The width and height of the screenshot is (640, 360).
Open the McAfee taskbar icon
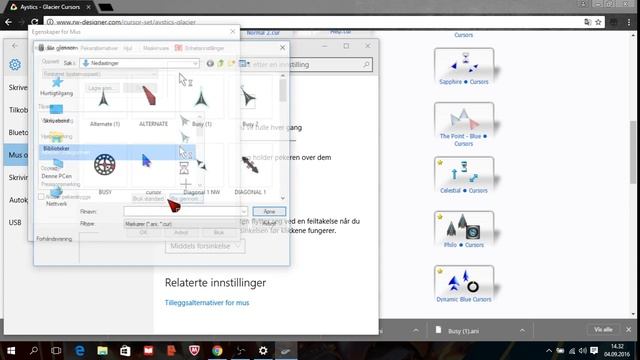click(x=194, y=351)
